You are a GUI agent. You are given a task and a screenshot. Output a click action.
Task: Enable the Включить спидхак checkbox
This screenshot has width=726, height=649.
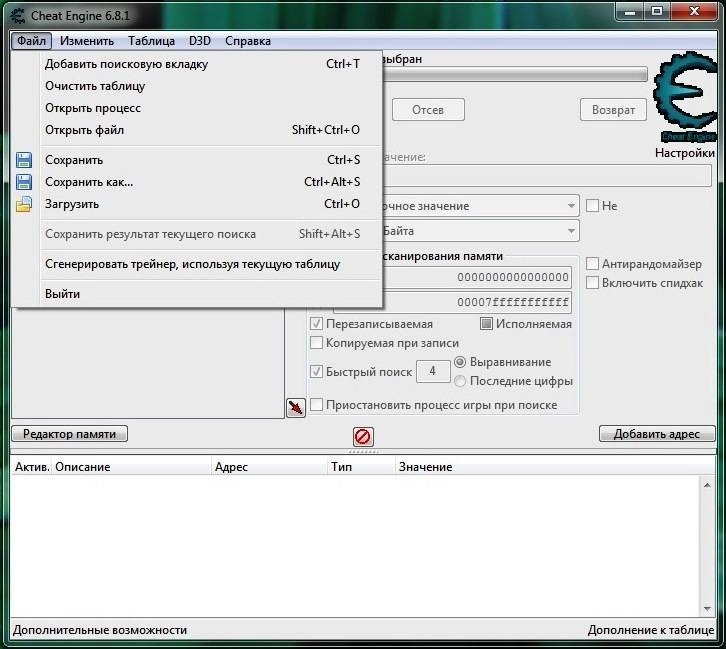coord(592,283)
